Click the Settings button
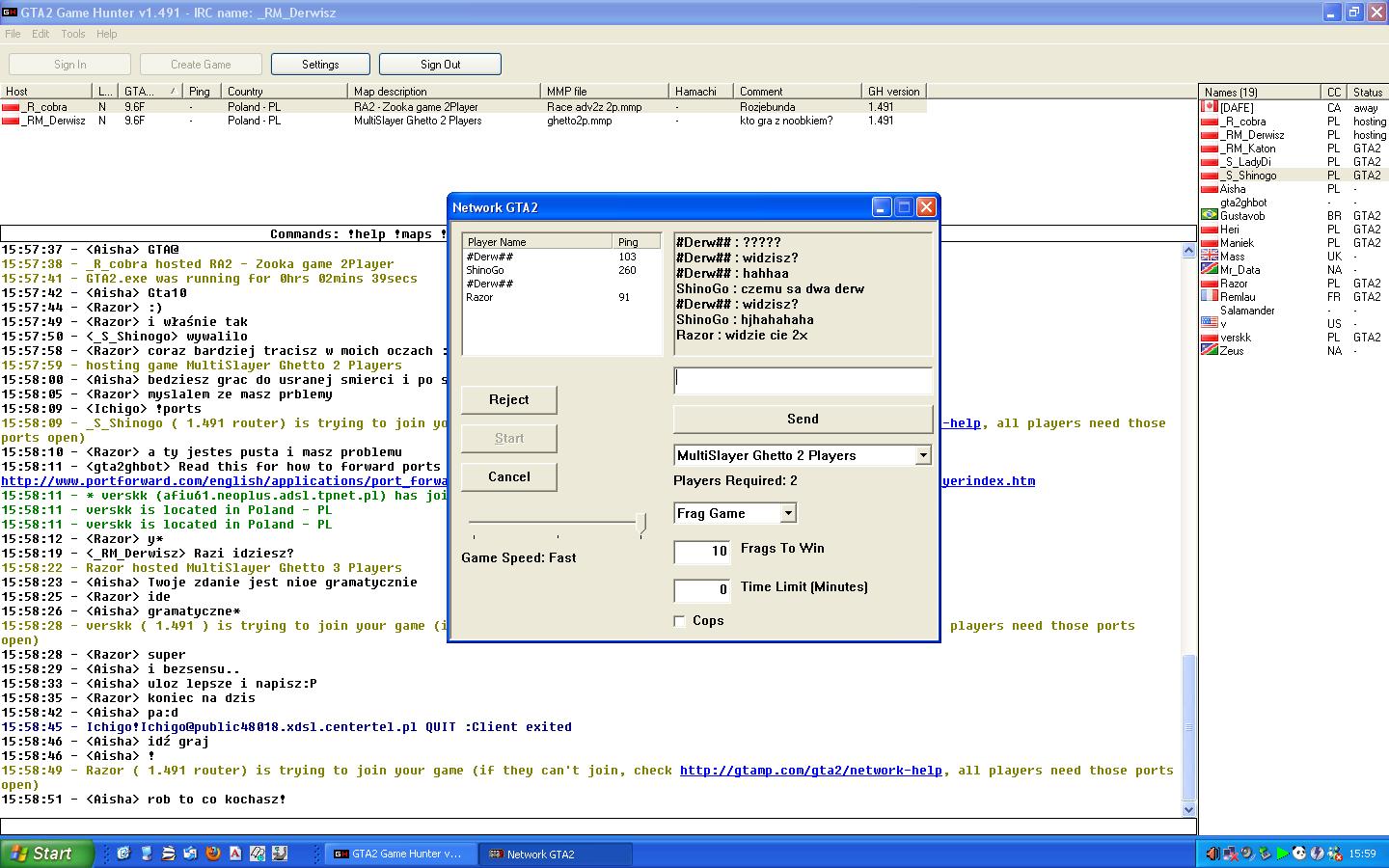Viewport: 1389px width, 868px height. [x=320, y=65]
